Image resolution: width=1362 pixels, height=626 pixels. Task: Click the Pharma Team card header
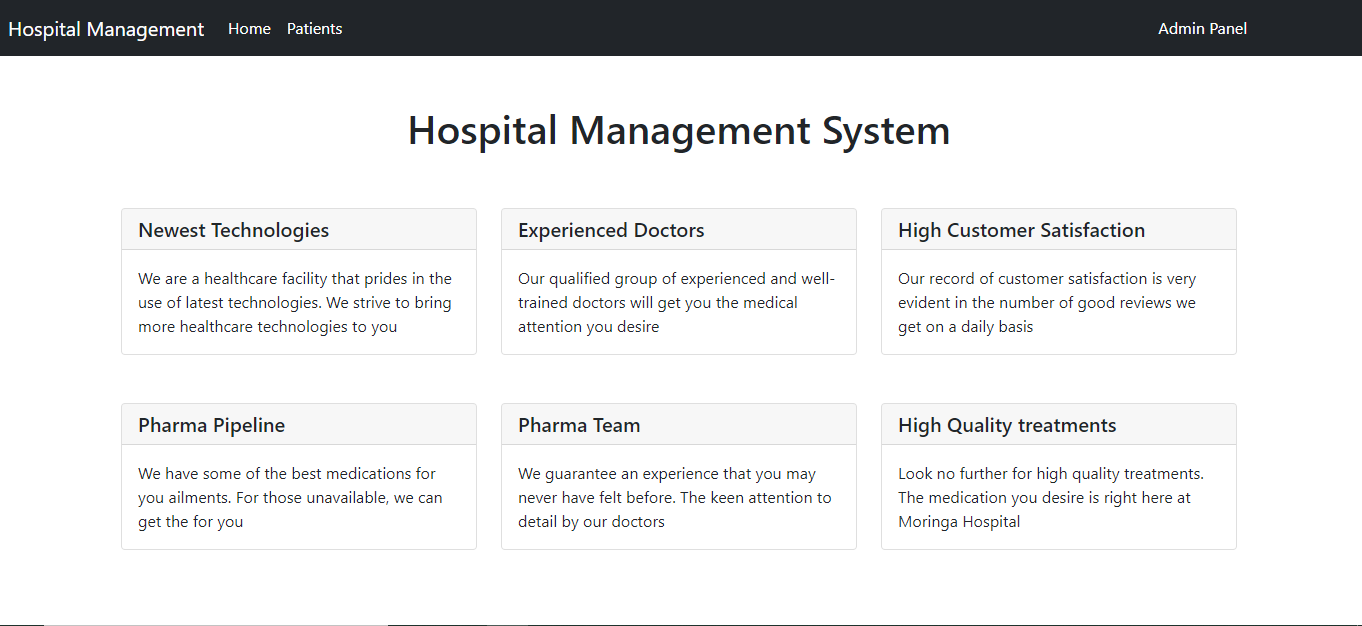(x=578, y=424)
